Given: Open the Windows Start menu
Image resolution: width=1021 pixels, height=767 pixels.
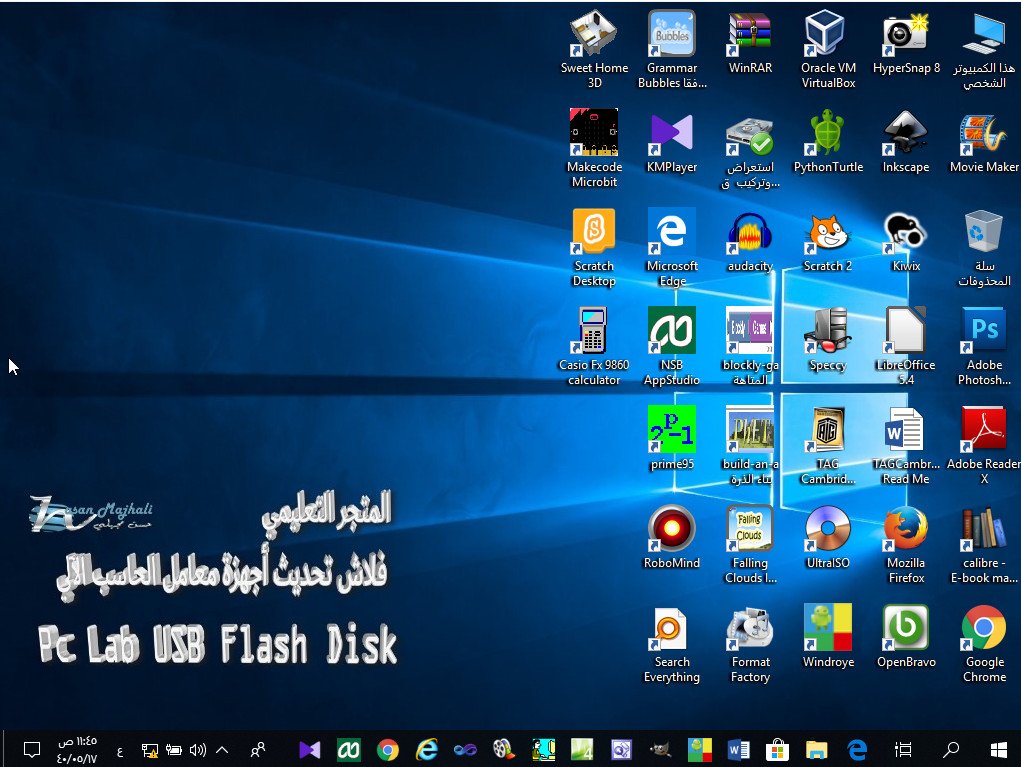Looking at the screenshot, I should point(999,750).
